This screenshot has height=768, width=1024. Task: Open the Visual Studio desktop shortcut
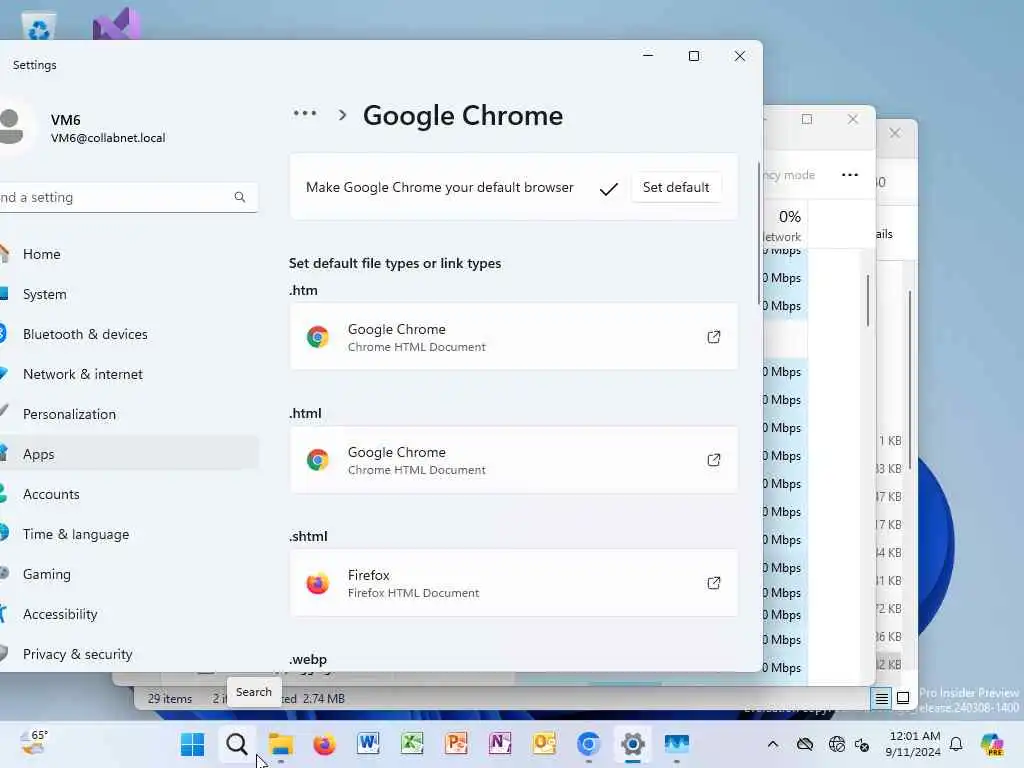pyautogui.click(x=116, y=25)
